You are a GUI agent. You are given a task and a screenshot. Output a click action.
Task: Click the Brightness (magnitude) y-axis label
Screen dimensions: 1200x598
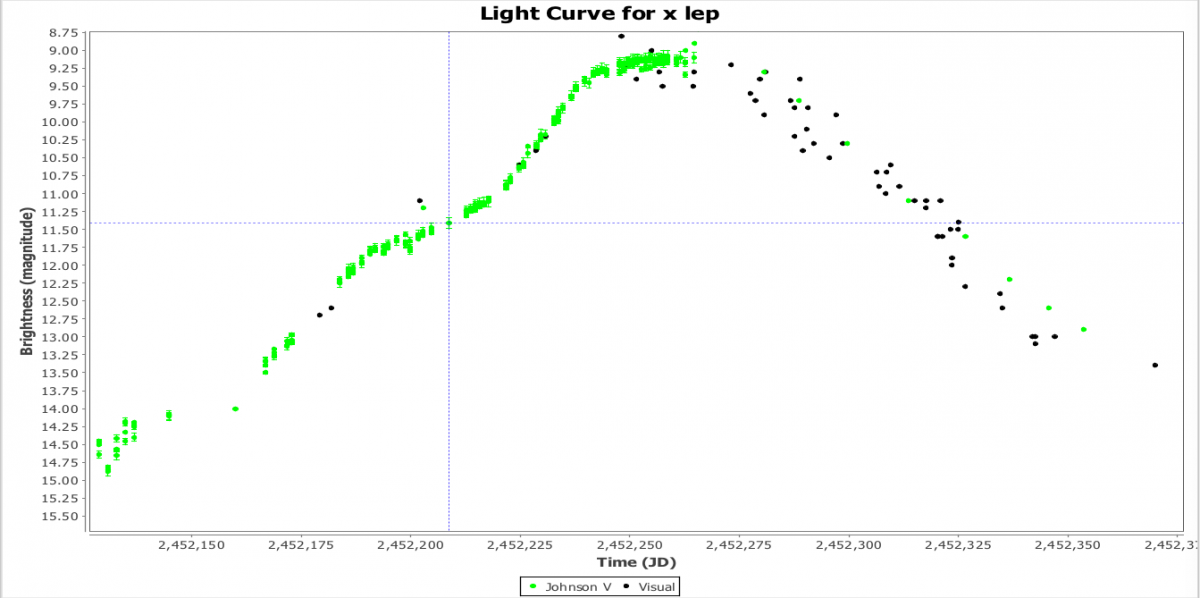27,282
